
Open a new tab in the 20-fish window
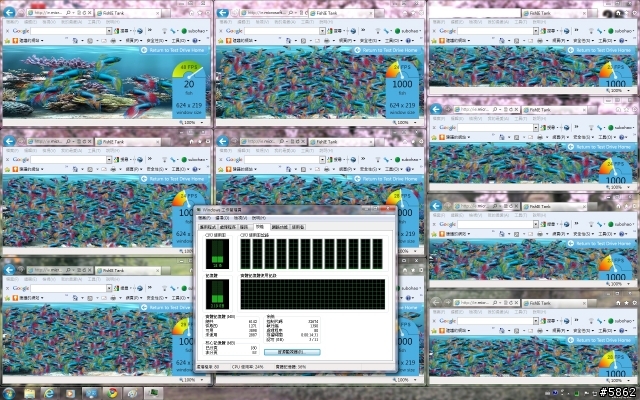(166, 13)
